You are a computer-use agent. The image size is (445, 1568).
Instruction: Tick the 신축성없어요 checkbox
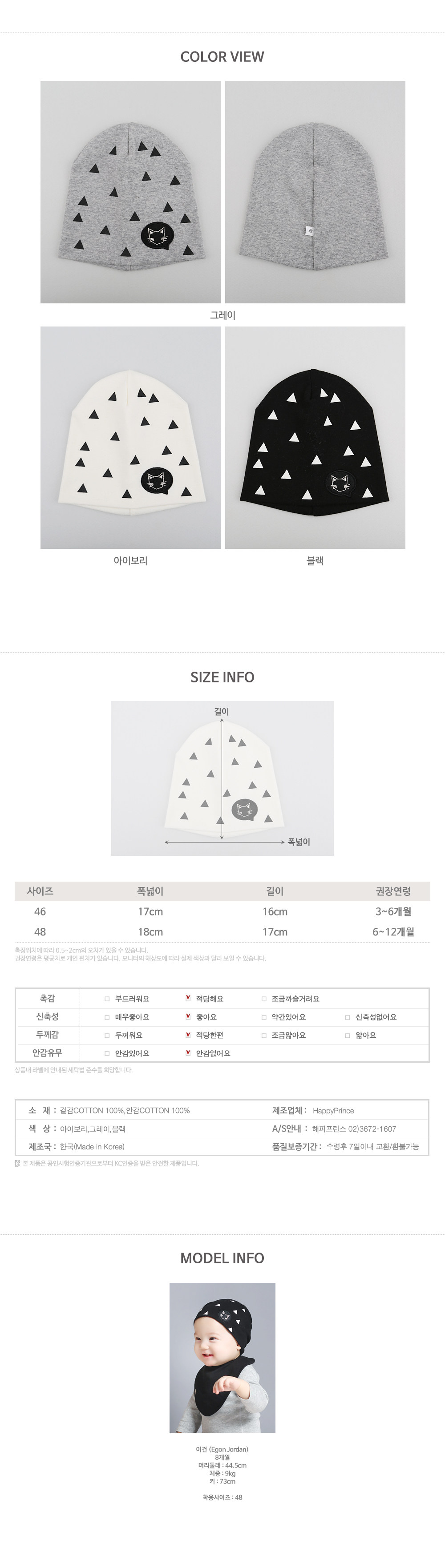pyautogui.click(x=348, y=1017)
